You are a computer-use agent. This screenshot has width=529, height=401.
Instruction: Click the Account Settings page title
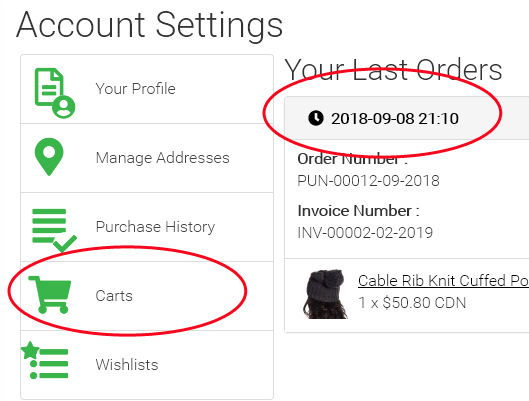(149, 25)
